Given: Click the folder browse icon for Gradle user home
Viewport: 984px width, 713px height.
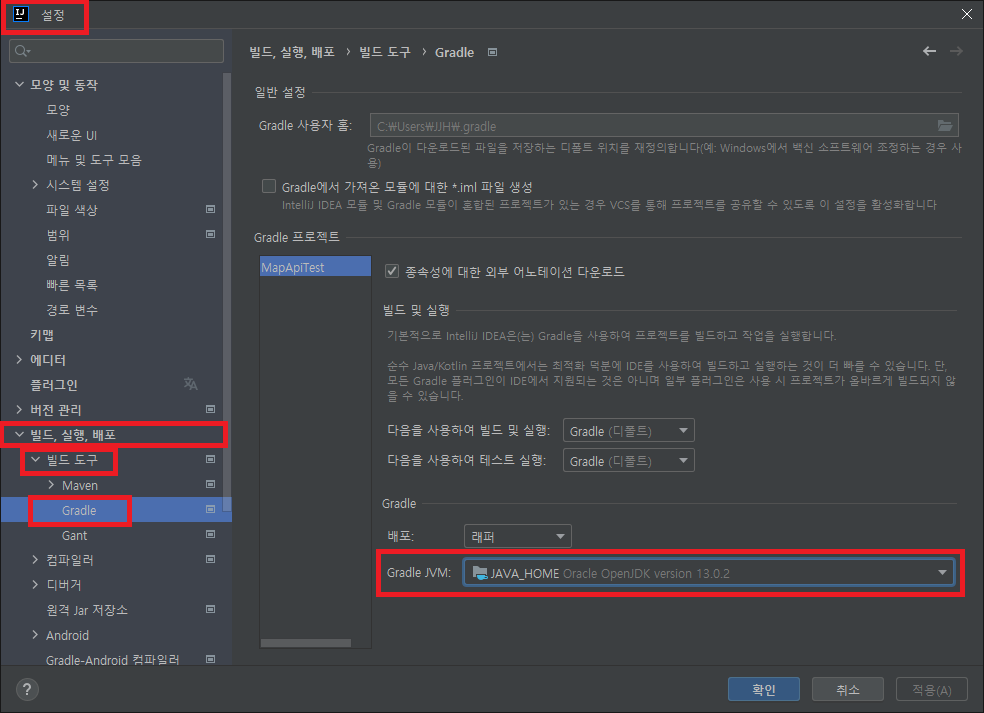Looking at the screenshot, I should pos(944,126).
